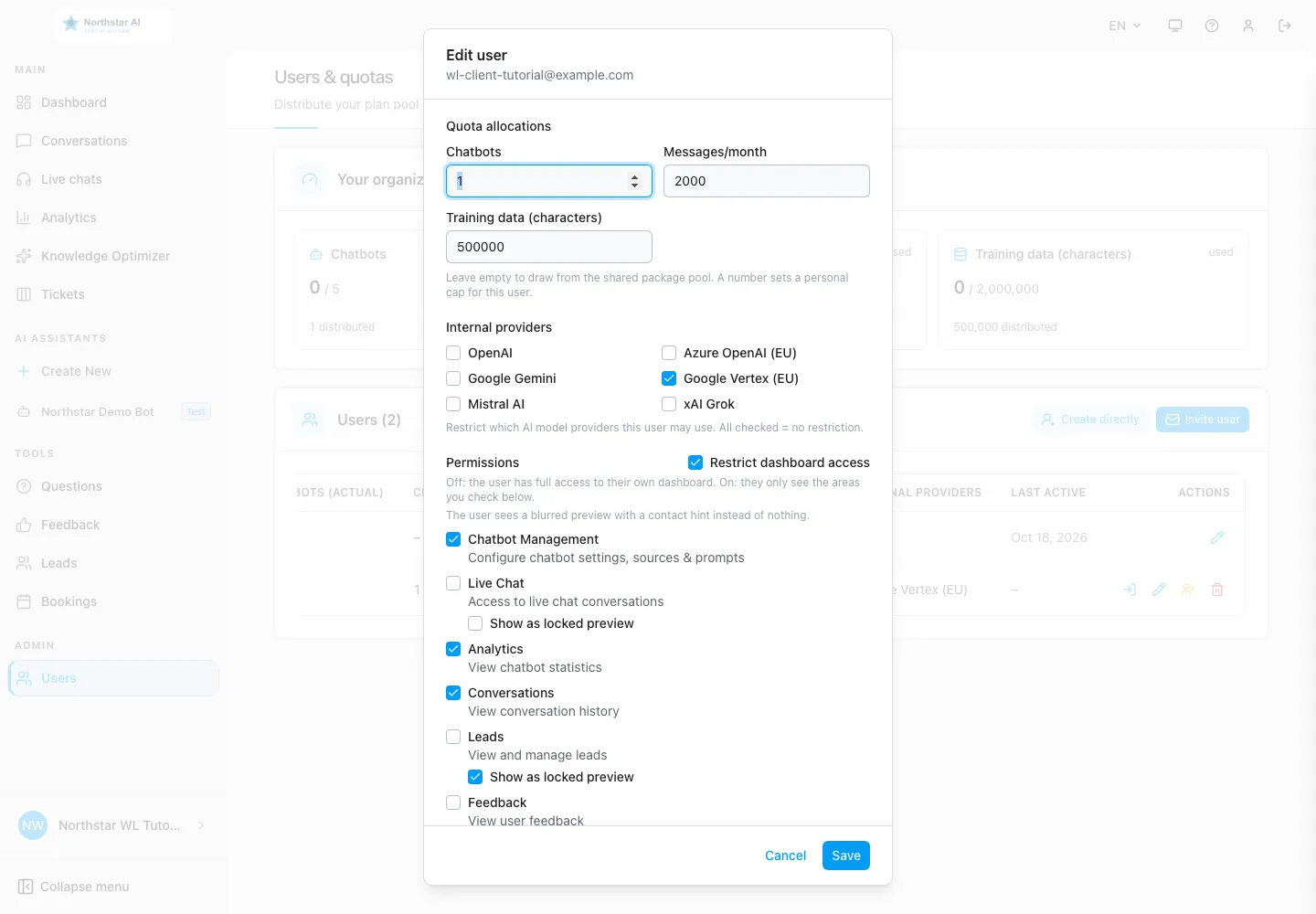Screen dimensions: 1316x914
Task: Open the Dashboard sidebar item
Action: pyautogui.click(x=113, y=102)
